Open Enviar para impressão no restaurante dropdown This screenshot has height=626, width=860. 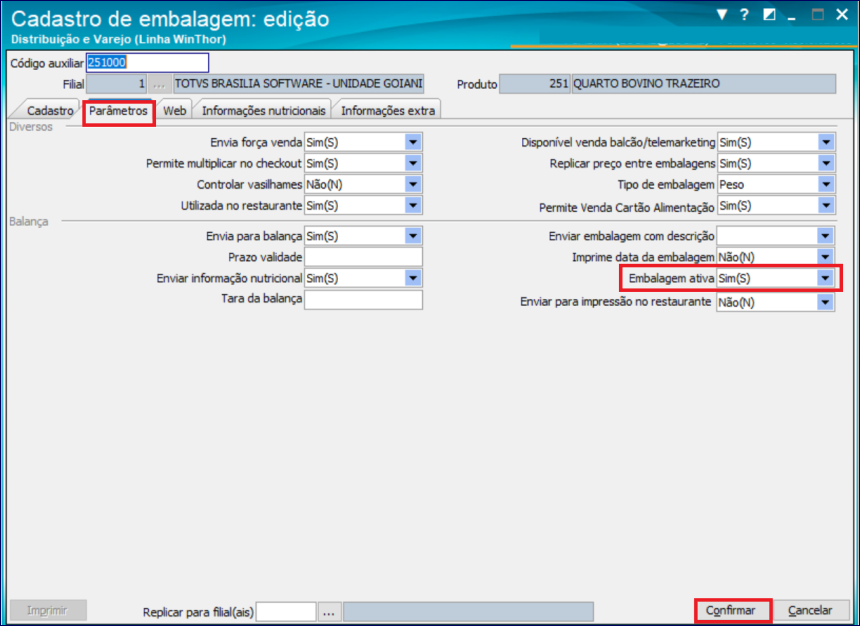tap(825, 302)
